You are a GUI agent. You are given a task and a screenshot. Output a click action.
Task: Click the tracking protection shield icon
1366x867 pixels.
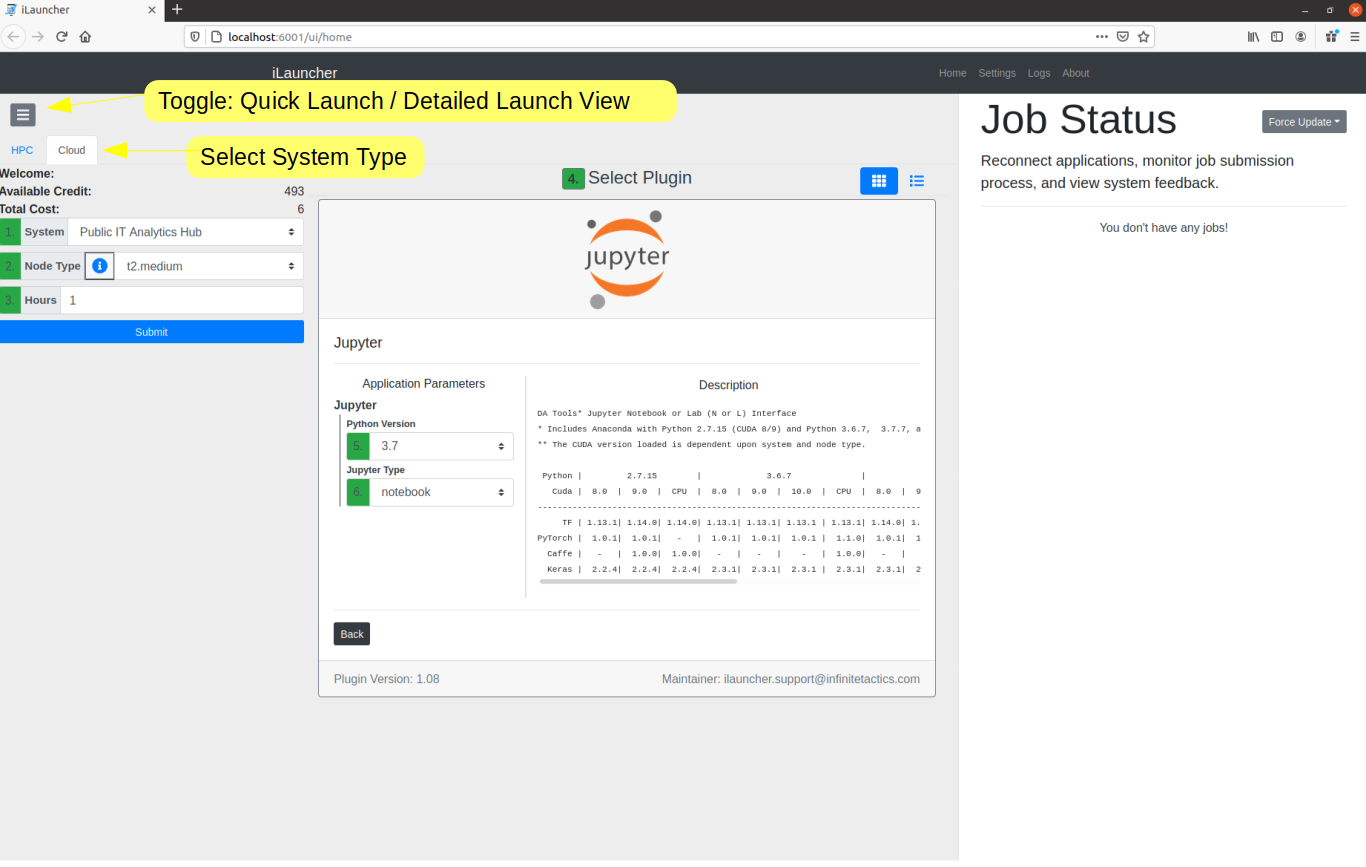coord(197,36)
